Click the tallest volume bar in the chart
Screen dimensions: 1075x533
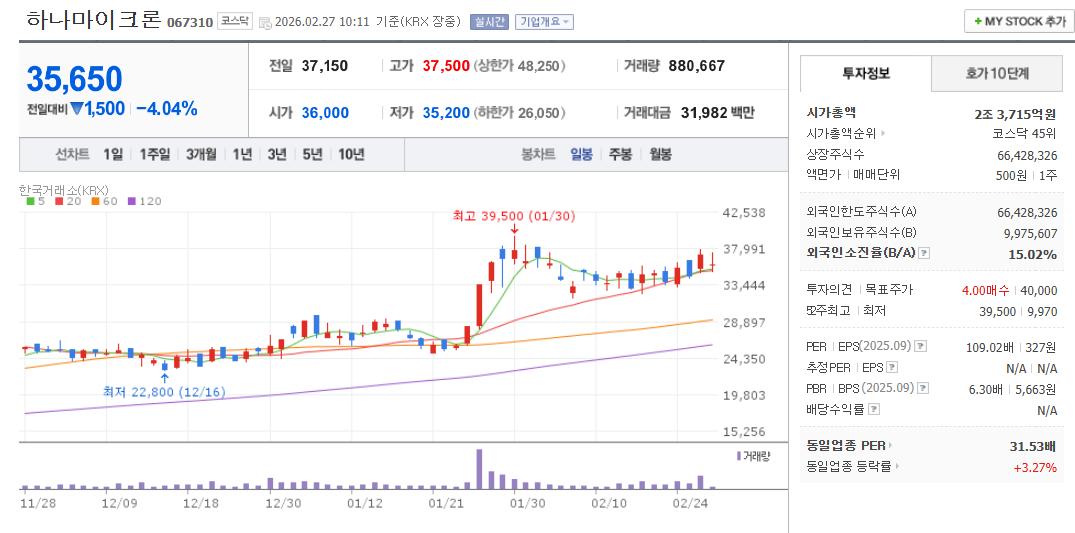tap(479, 469)
